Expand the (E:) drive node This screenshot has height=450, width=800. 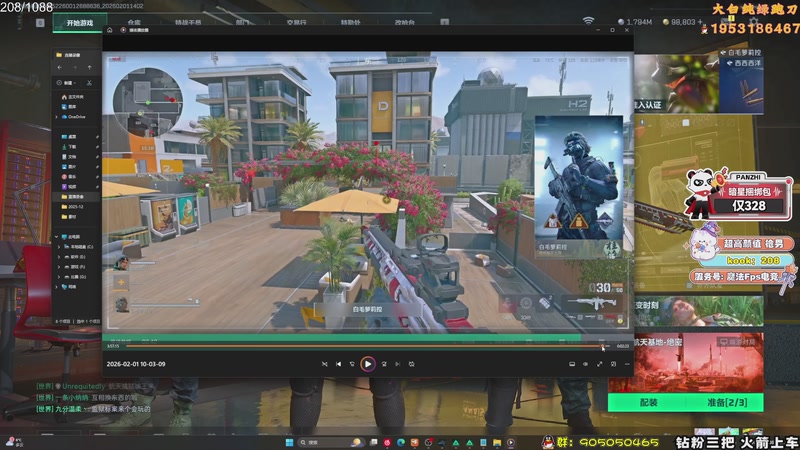(x=59, y=257)
